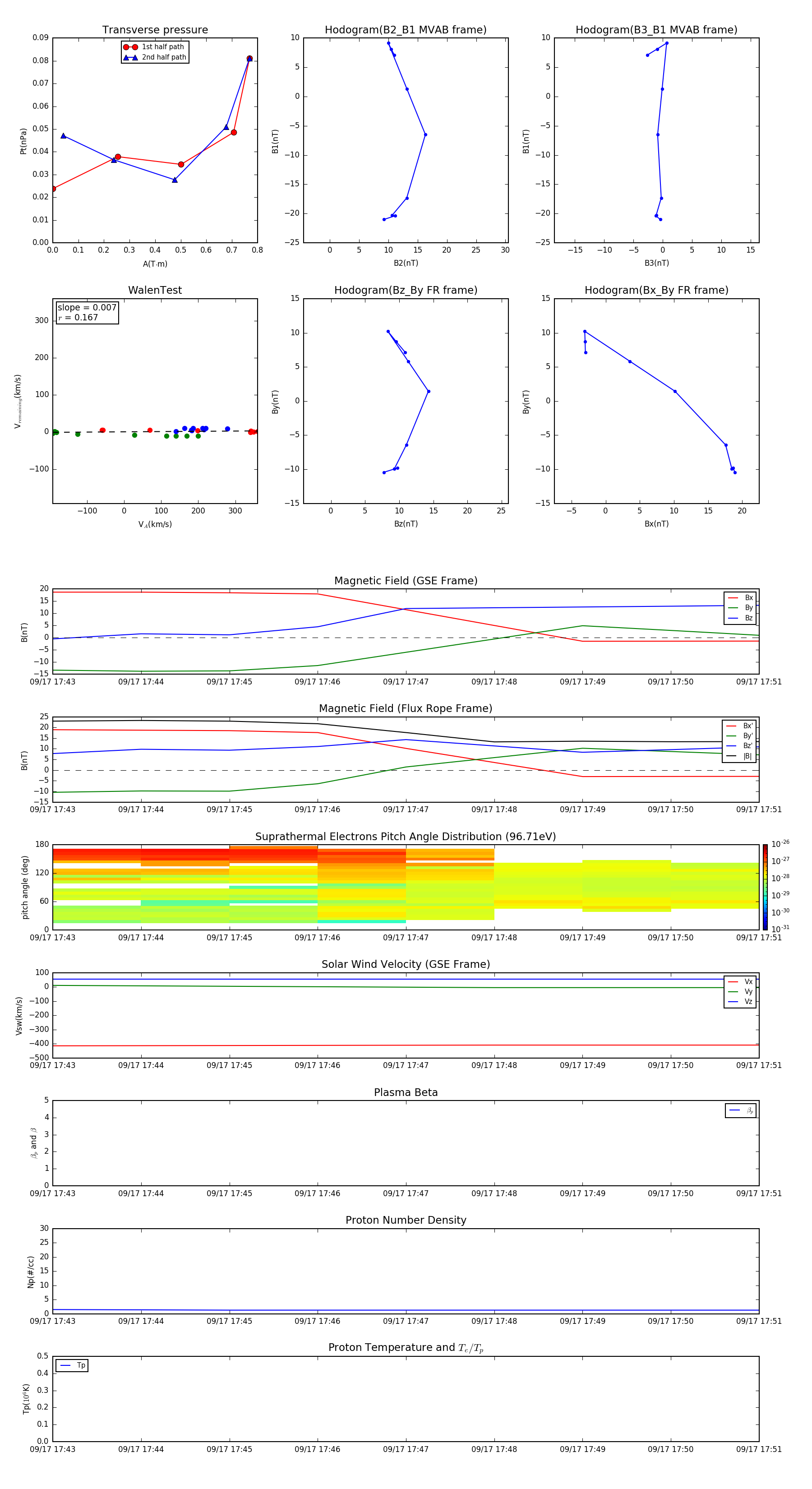
Task: Select the |B| entry in Flux Rope legend
Action: pos(740,756)
